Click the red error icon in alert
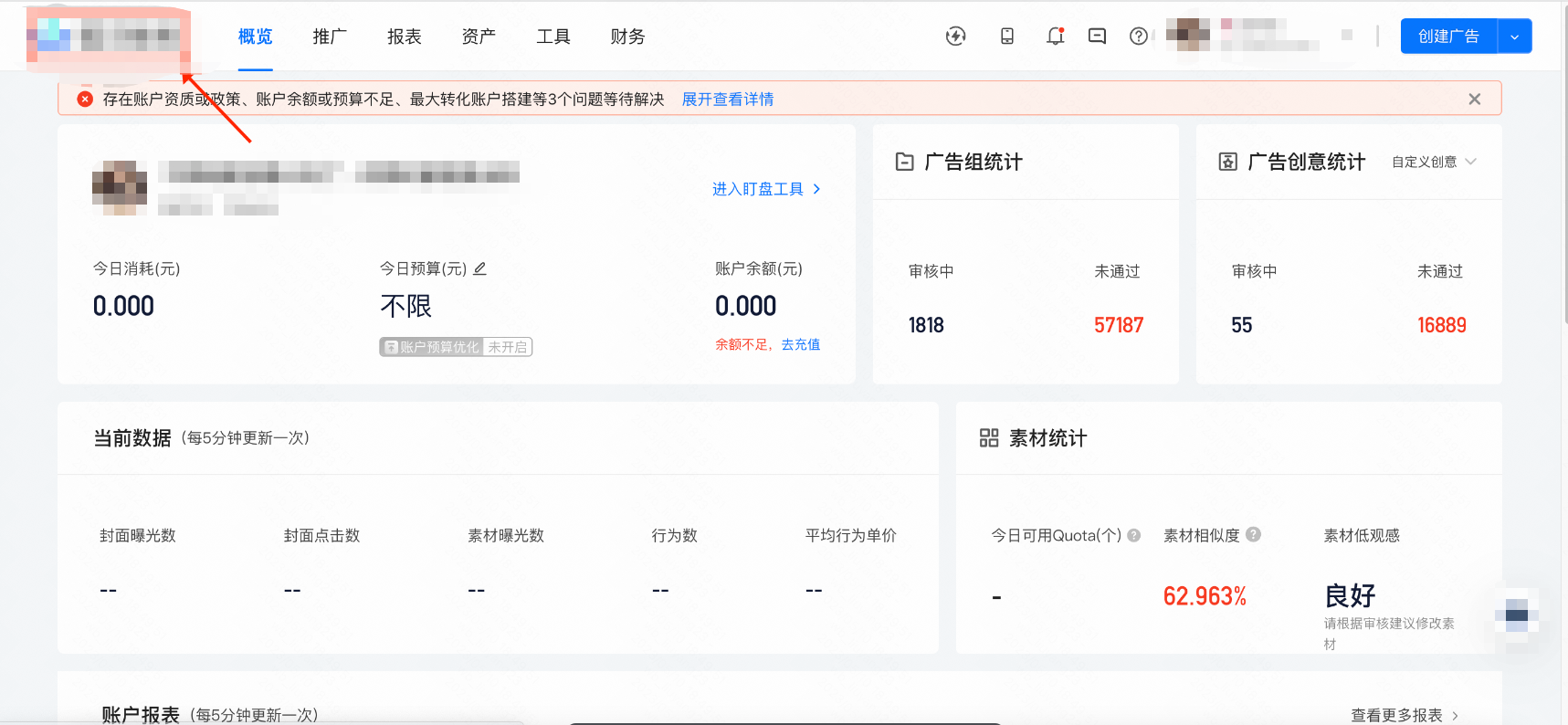This screenshot has height=725, width=1568. pyautogui.click(x=85, y=99)
